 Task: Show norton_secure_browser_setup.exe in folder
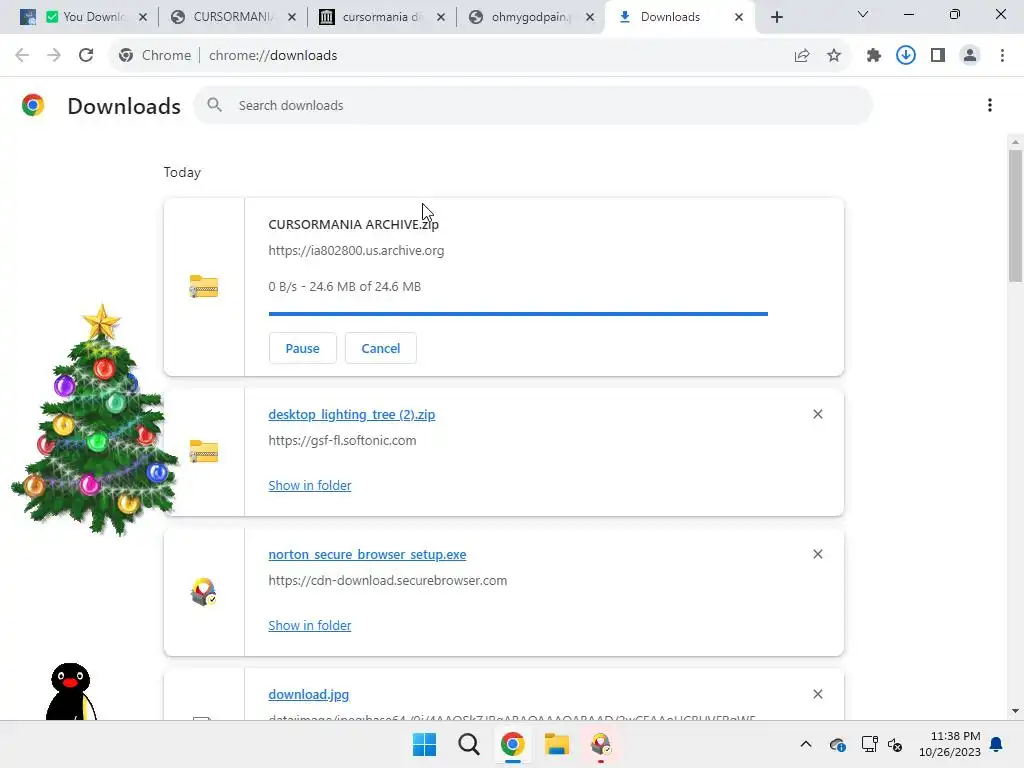pos(310,625)
